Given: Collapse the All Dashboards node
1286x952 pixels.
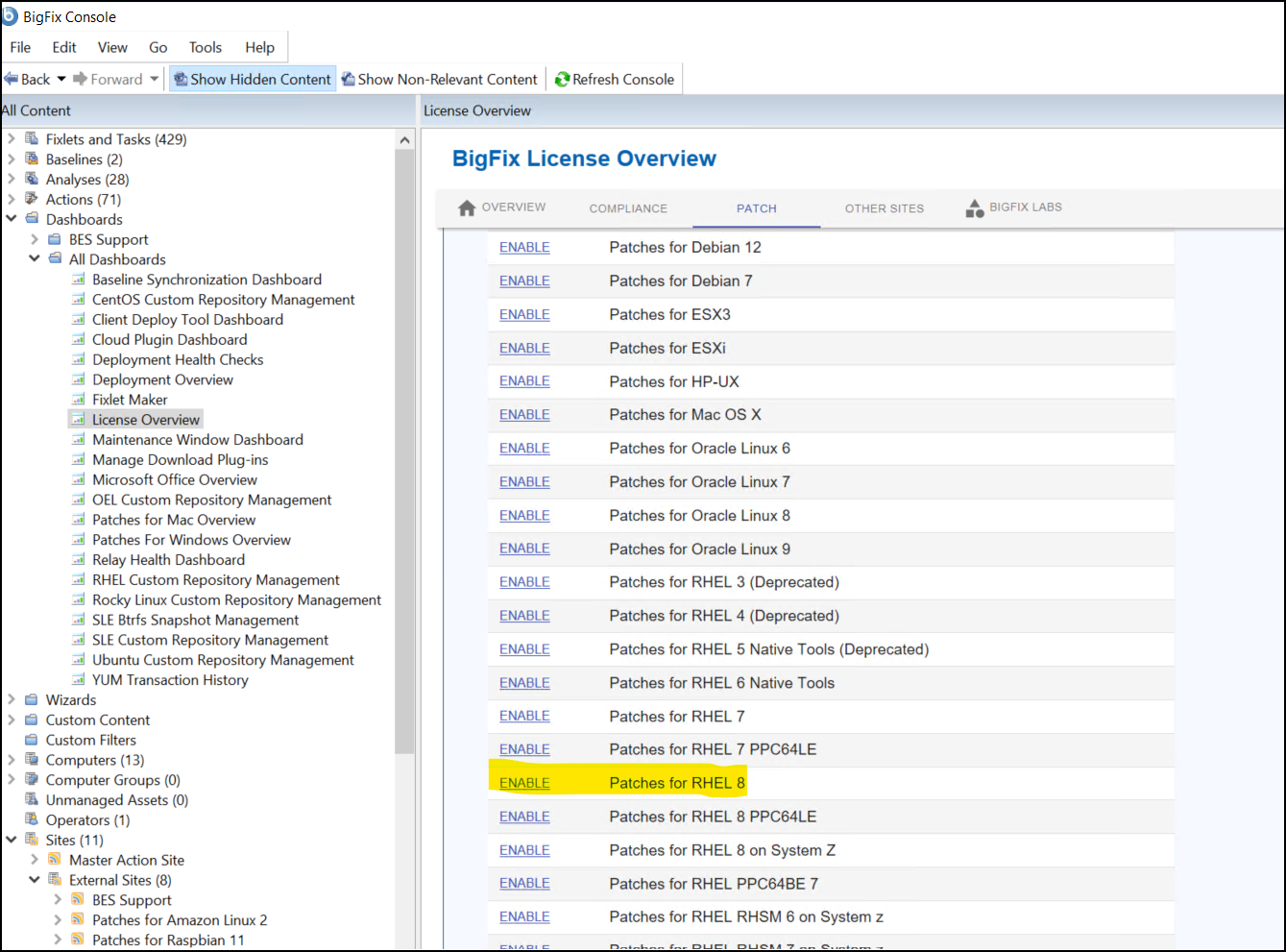Looking at the screenshot, I should tap(35, 258).
